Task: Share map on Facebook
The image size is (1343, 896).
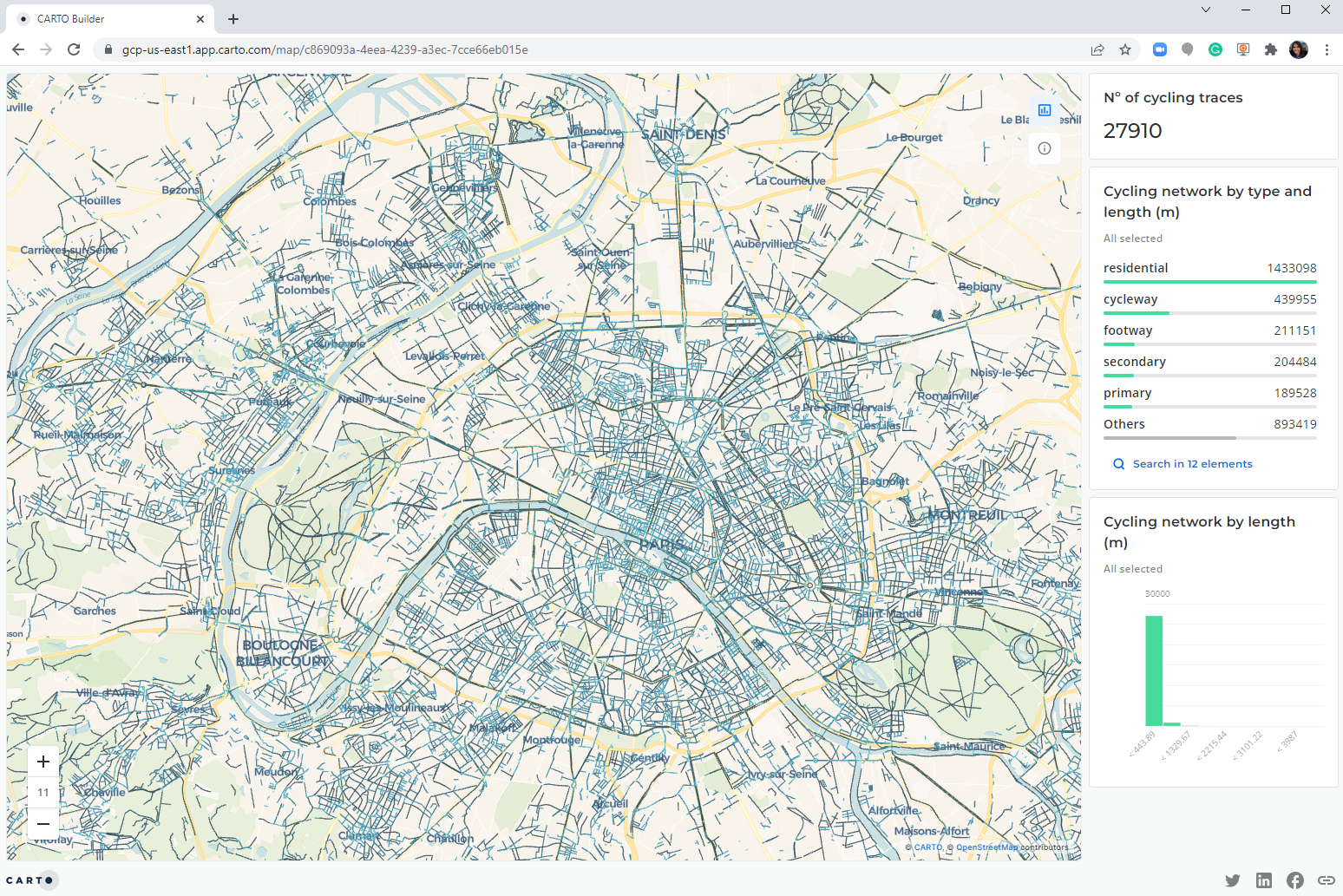Action: pos(1294,880)
